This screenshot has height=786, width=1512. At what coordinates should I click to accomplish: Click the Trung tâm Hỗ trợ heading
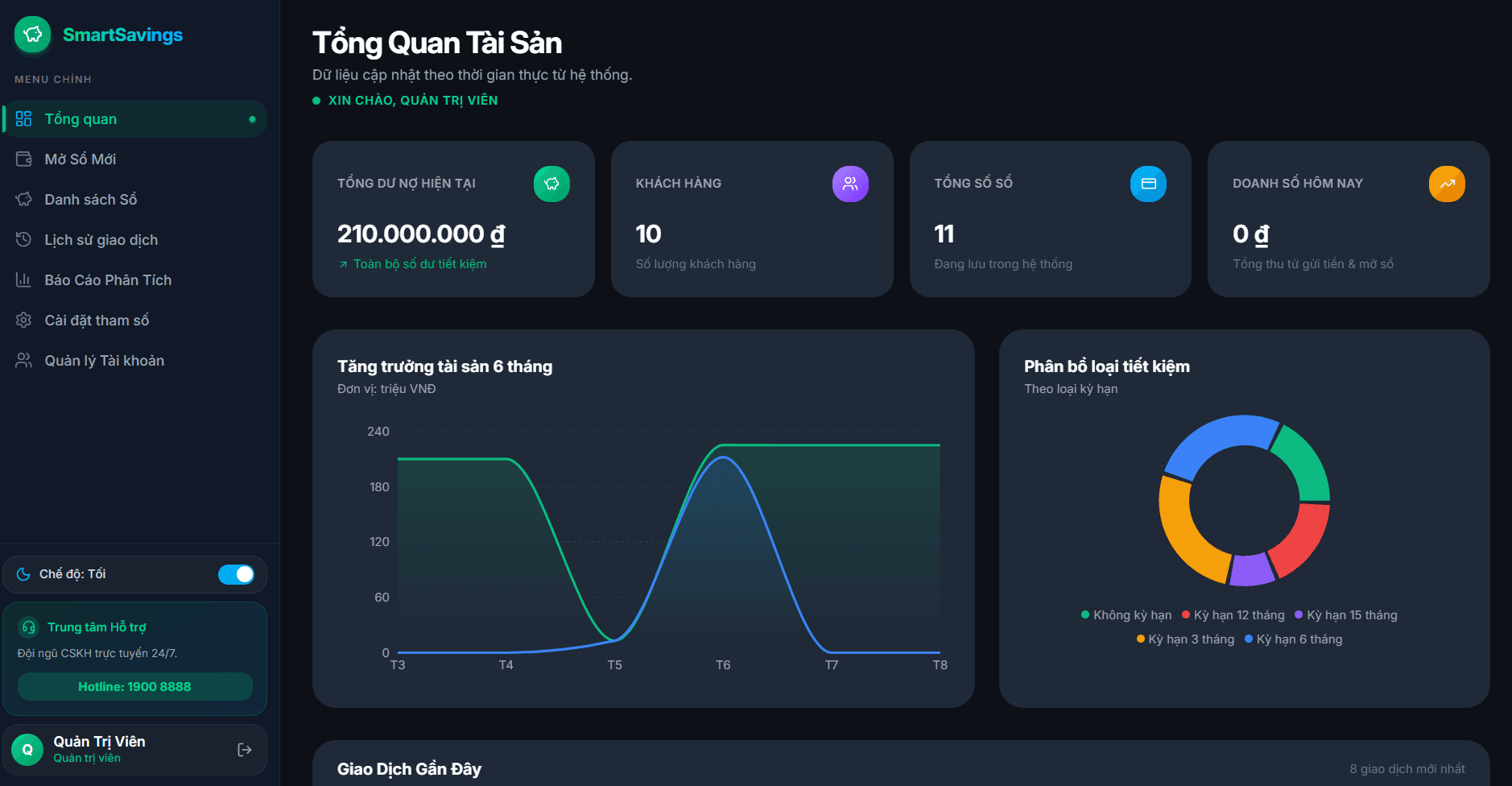(x=97, y=627)
